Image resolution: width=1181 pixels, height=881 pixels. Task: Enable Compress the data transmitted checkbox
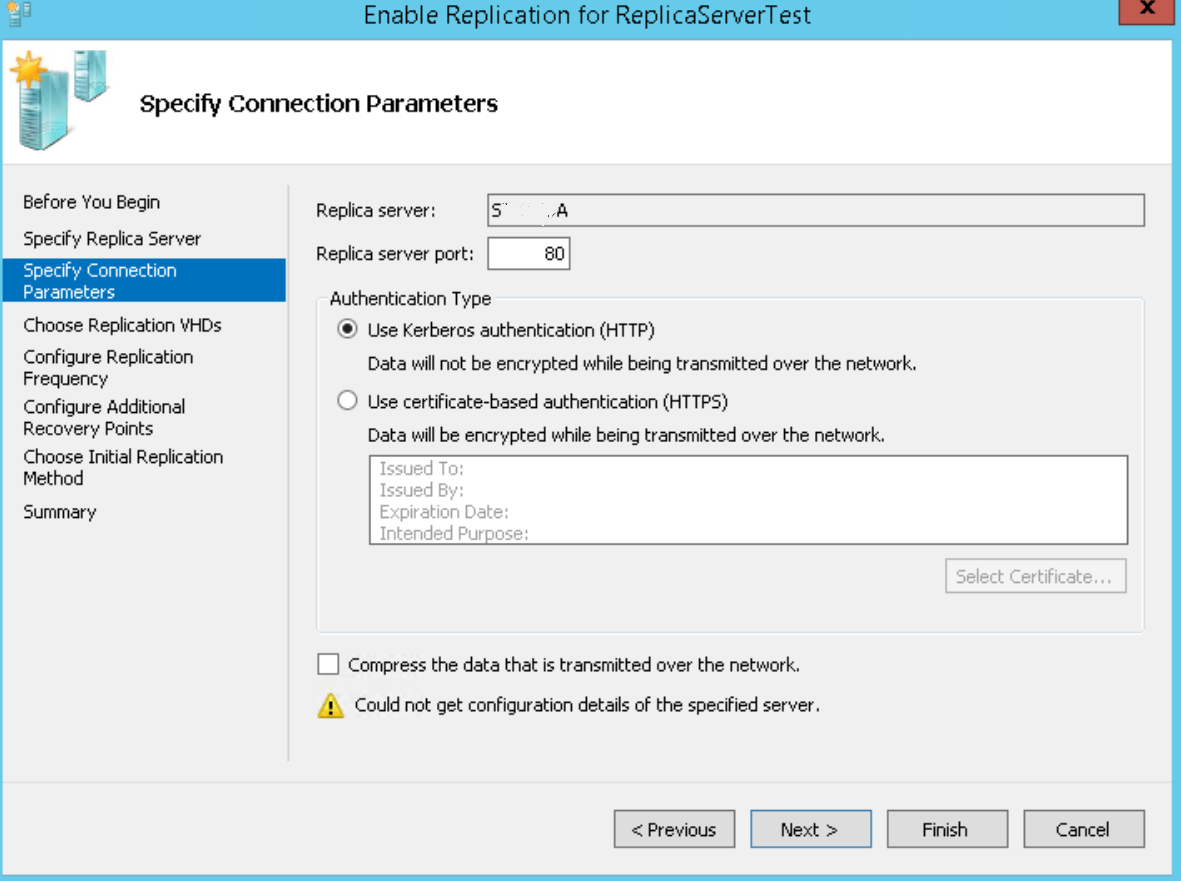click(x=328, y=664)
